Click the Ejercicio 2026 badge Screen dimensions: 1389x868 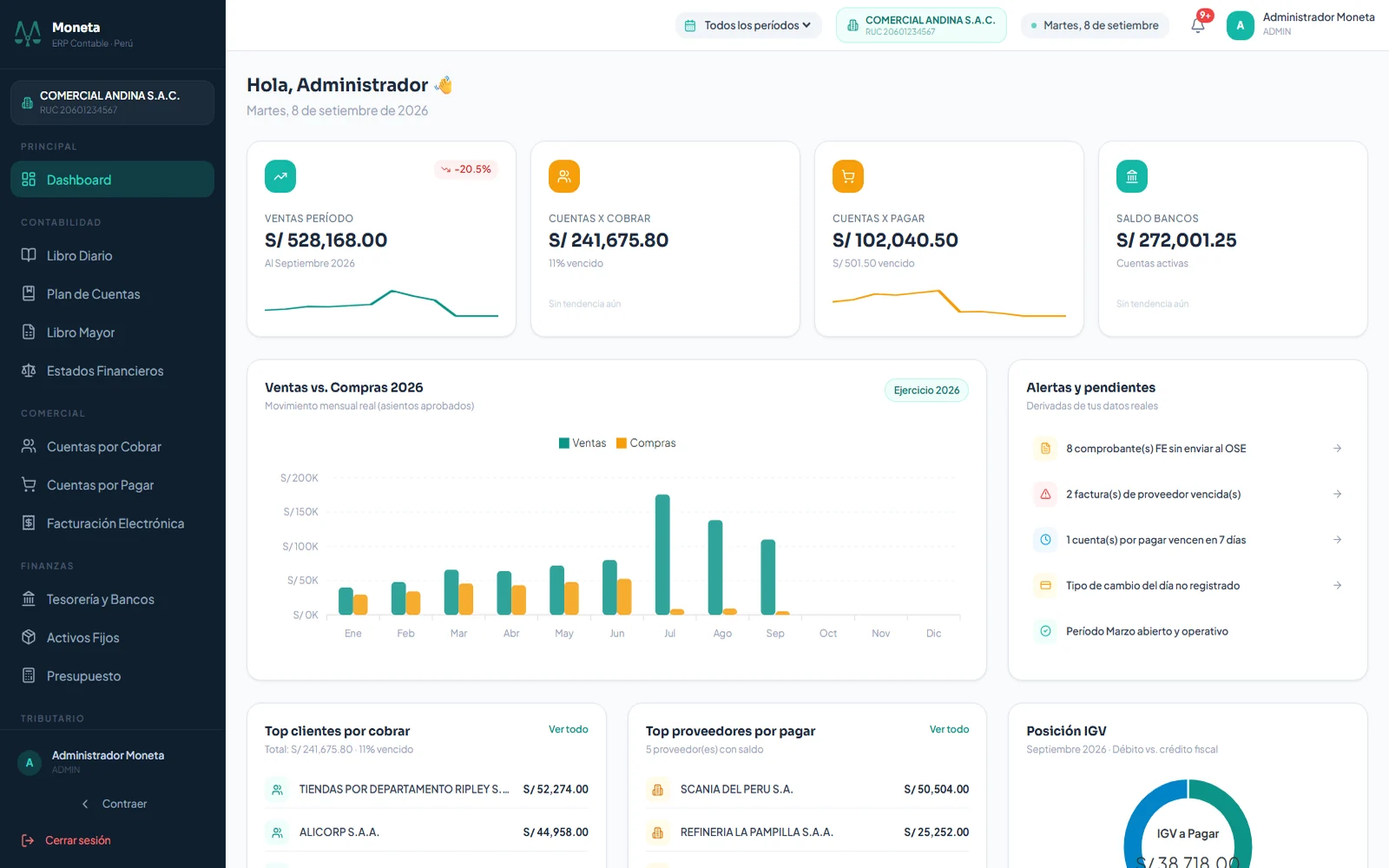click(x=926, y=390)
